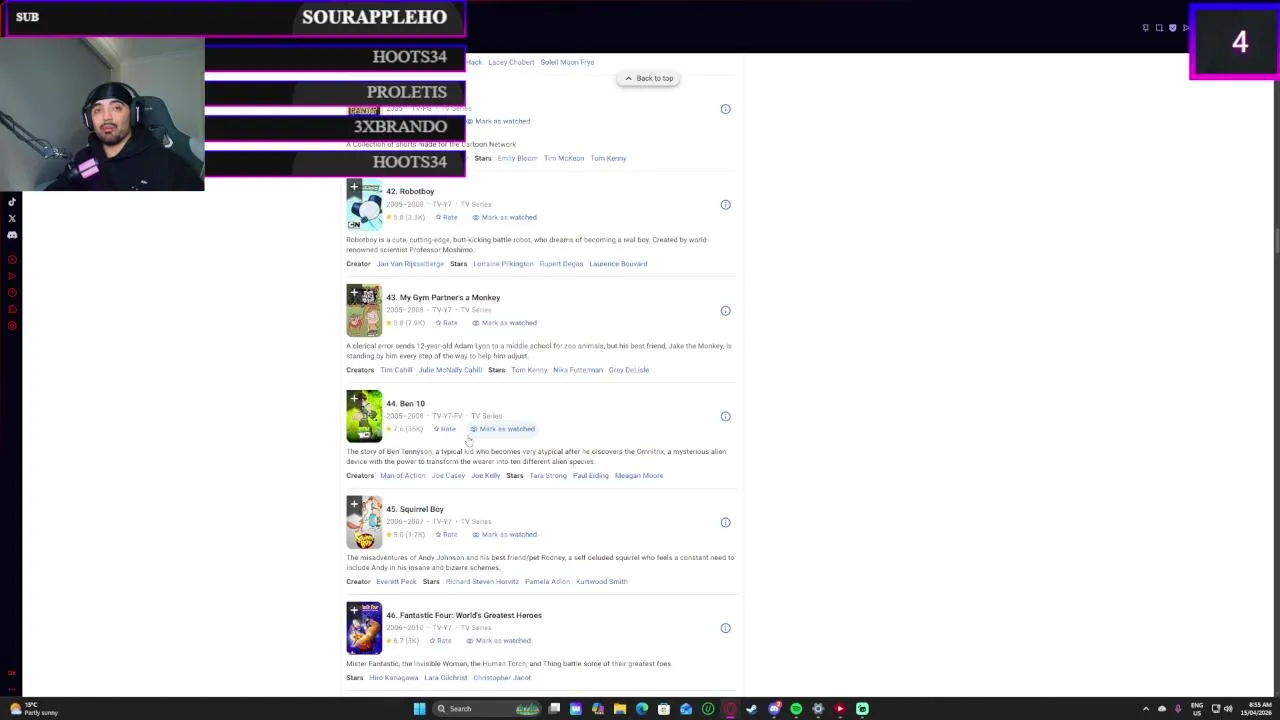Mark Ben 10 as watched

point(503,429)
